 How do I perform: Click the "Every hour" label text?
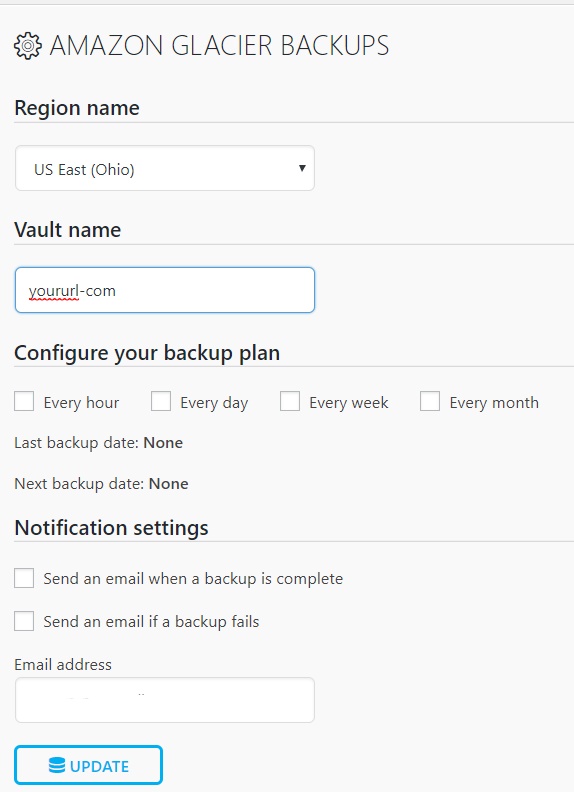tap(81, 403)
